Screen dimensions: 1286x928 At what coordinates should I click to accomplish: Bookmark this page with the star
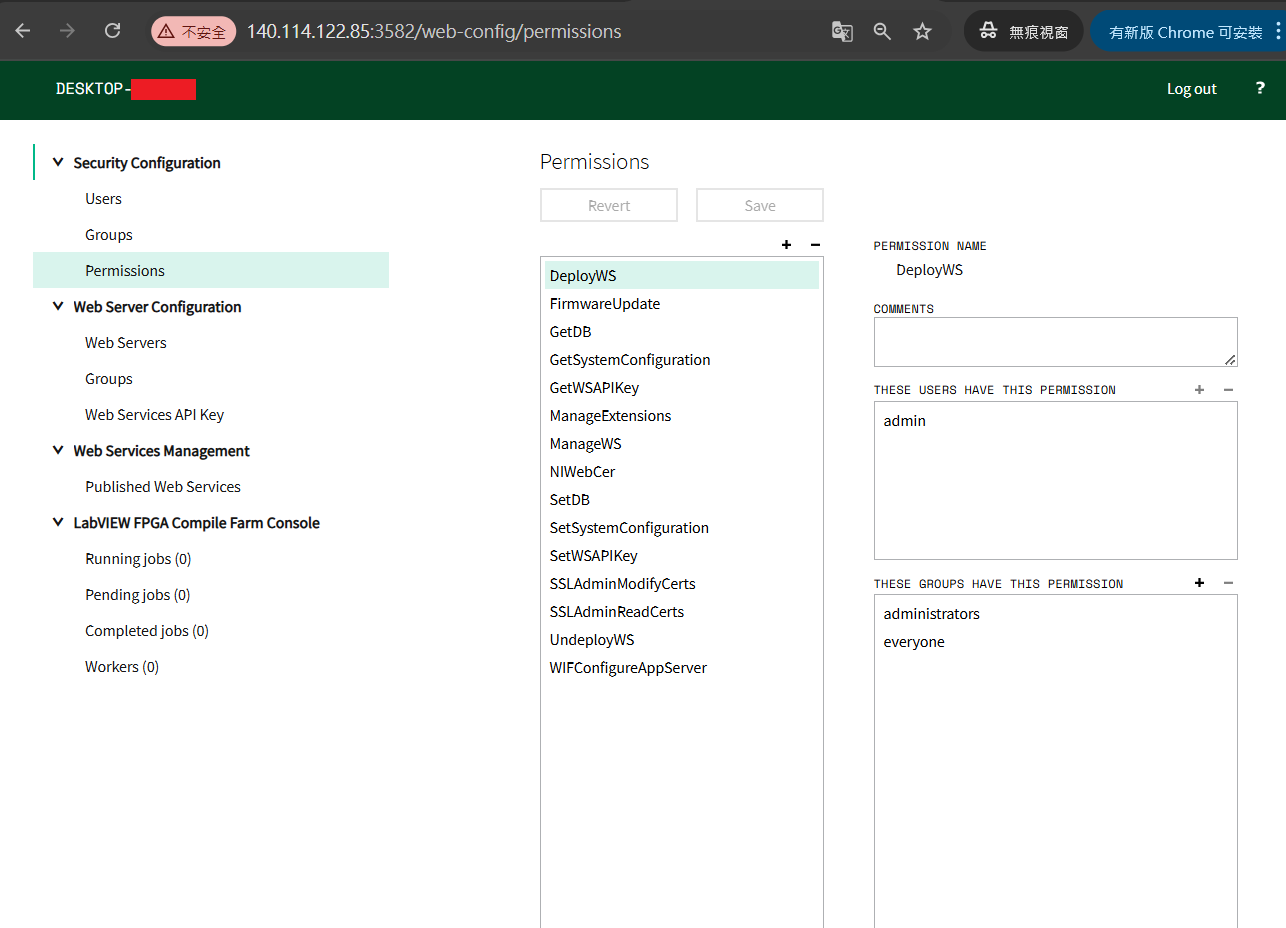(922, 32)
